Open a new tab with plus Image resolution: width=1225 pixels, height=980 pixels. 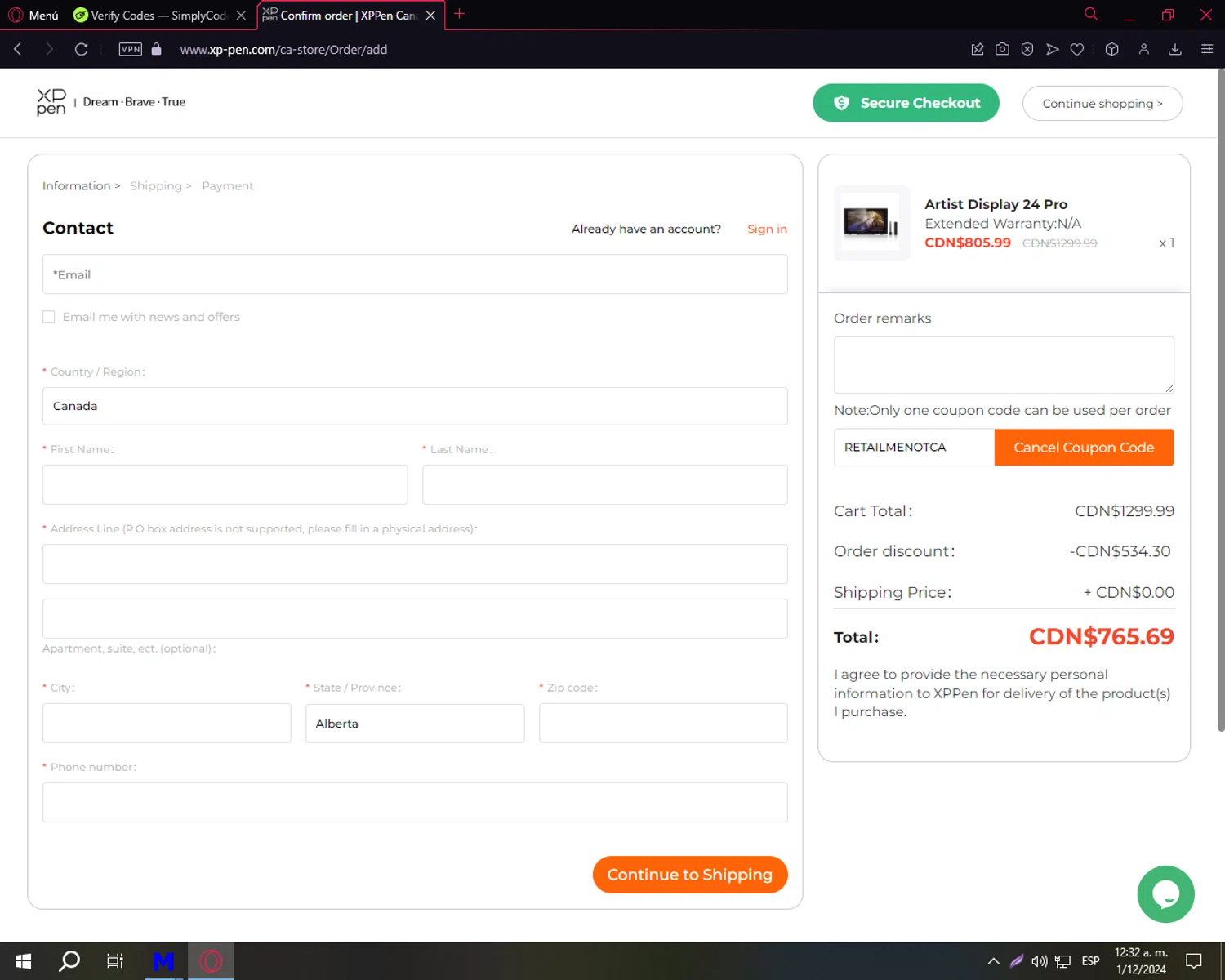[x=459, y=14]
